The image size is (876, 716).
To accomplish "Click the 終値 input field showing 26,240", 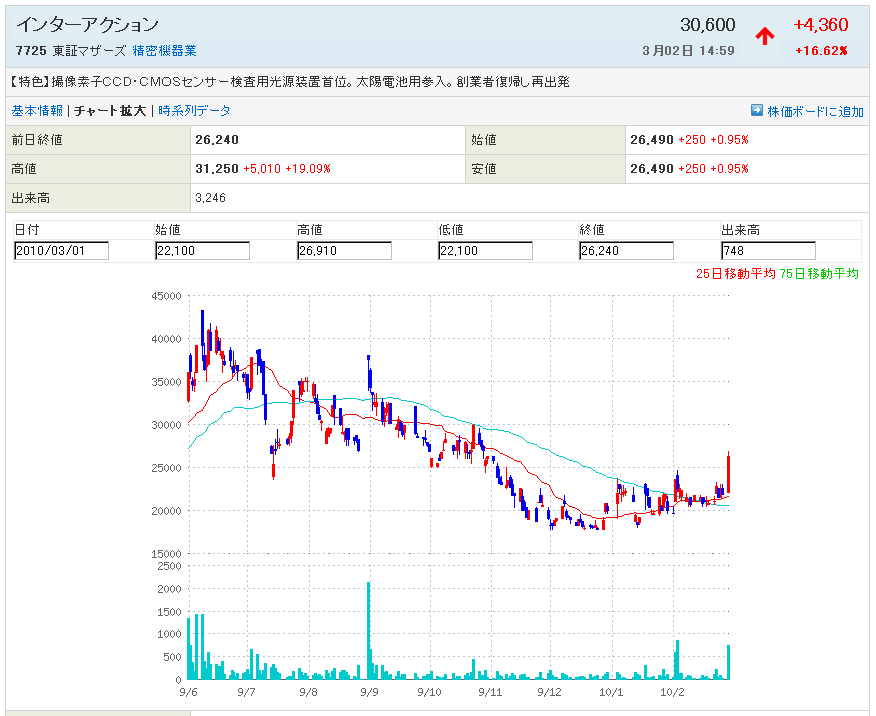I will [x=626, y=251].
